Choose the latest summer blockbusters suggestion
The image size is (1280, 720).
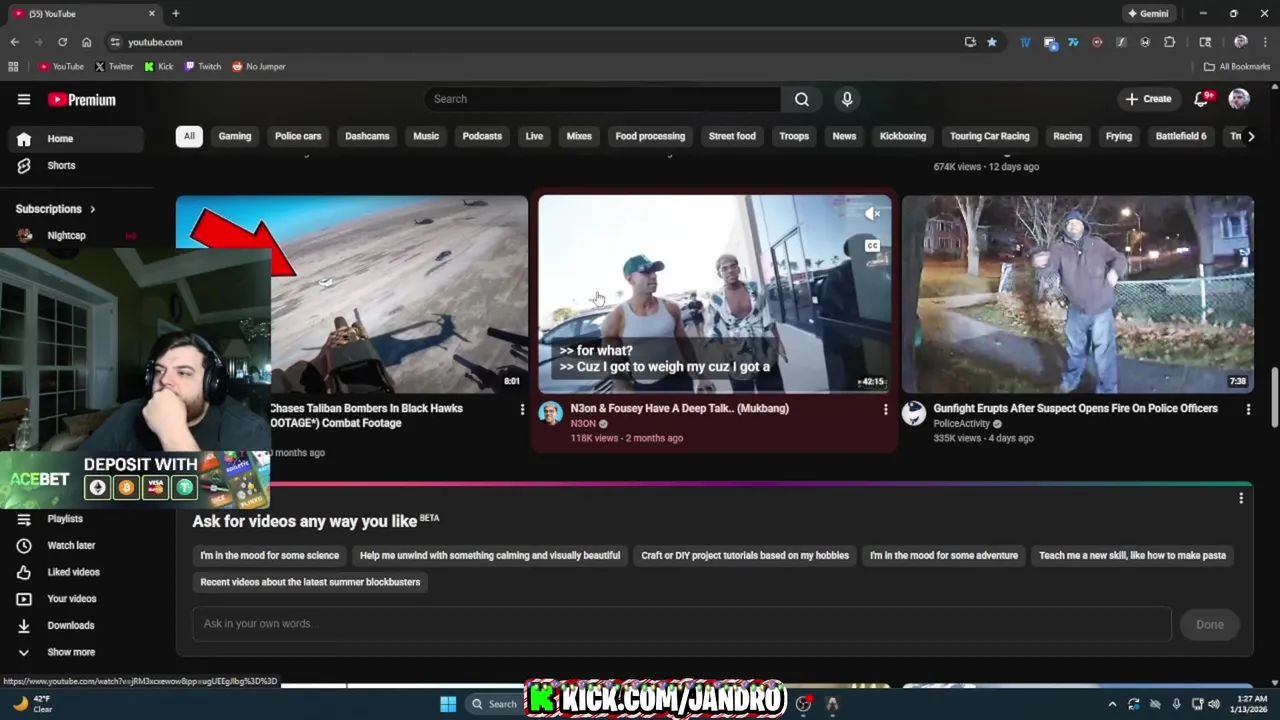click(x=310, y=582)
